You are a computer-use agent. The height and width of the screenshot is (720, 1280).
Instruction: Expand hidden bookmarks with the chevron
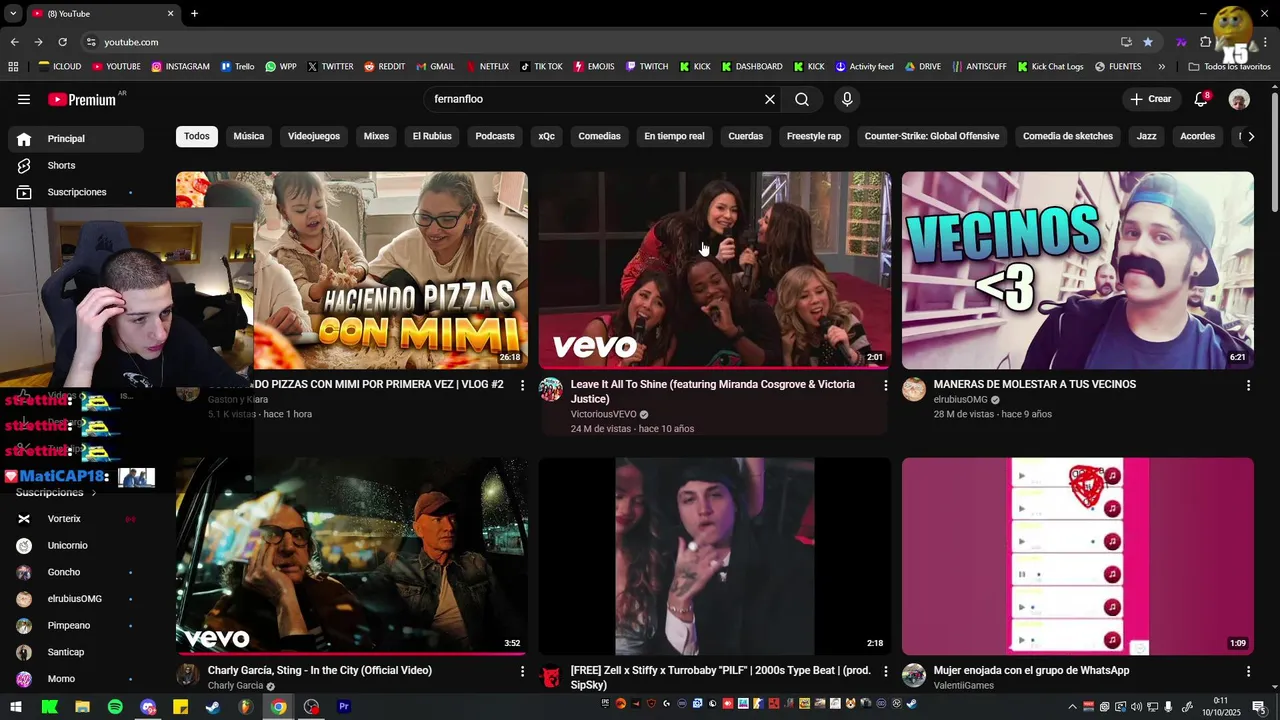point(1161,66)
